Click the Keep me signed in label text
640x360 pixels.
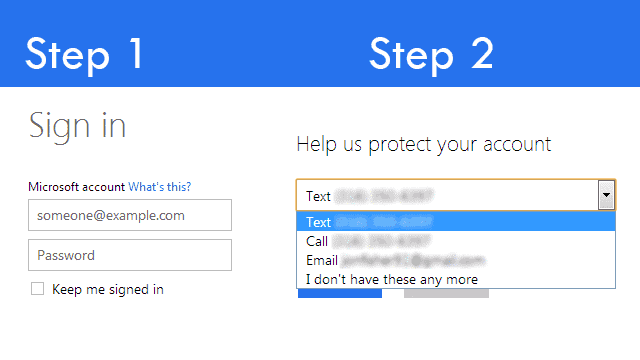coord(108,289)
